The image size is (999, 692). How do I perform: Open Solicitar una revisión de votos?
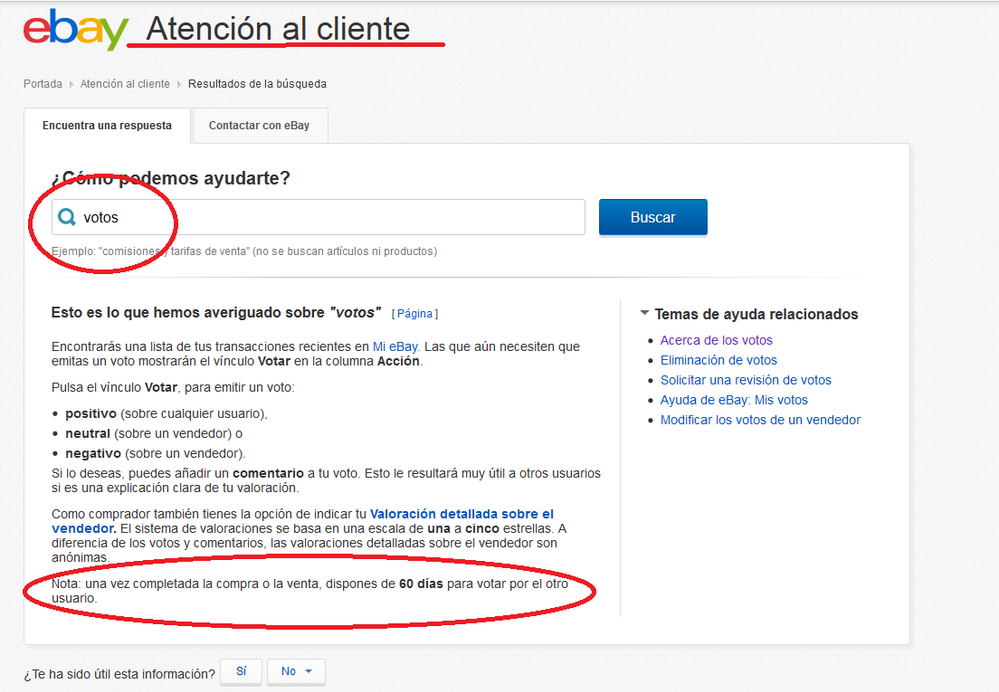click(x=745, y=380)
